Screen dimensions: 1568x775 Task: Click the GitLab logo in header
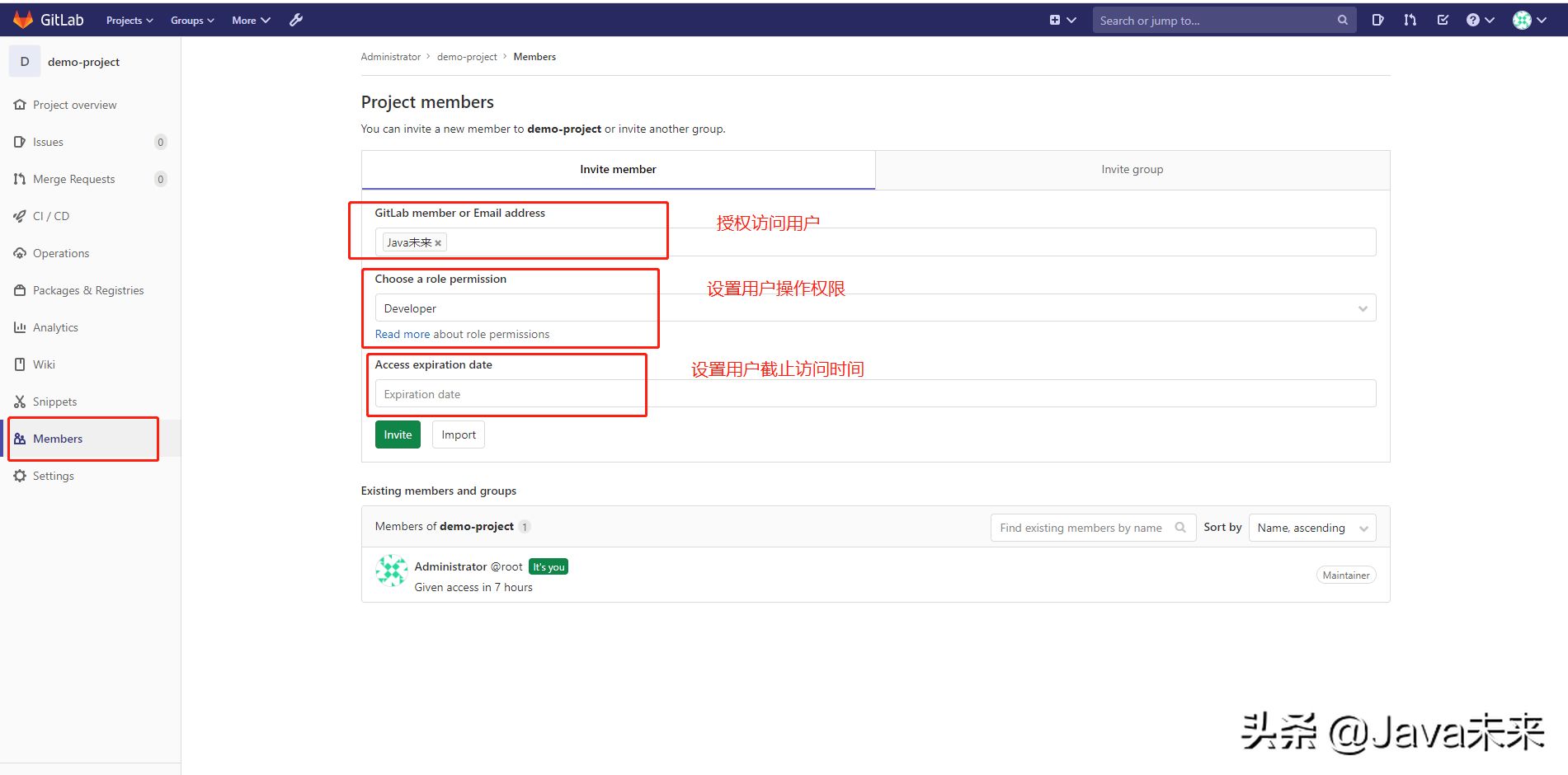[49, 20]
